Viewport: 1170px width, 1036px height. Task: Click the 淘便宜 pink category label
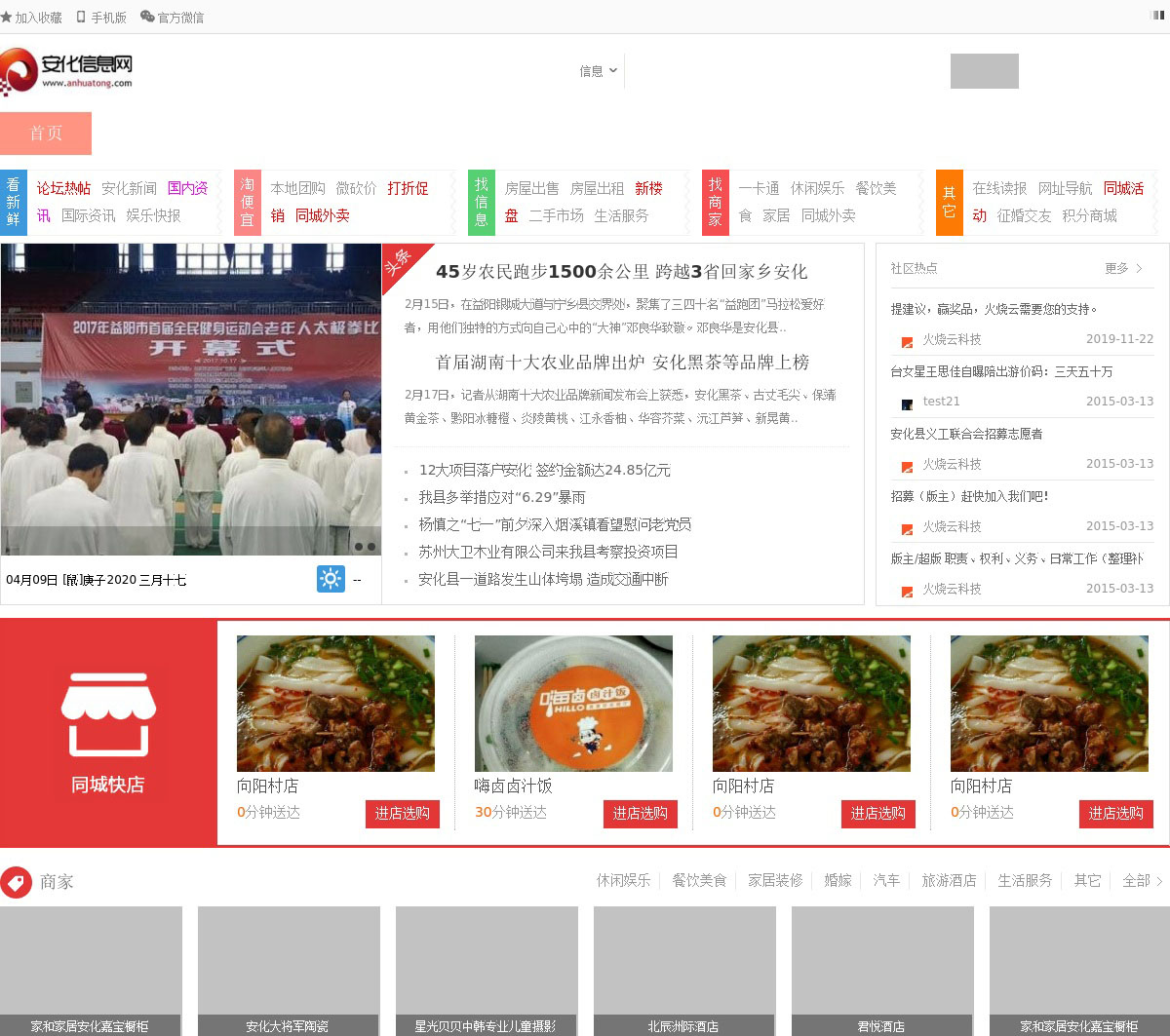[x=248, y=202]
